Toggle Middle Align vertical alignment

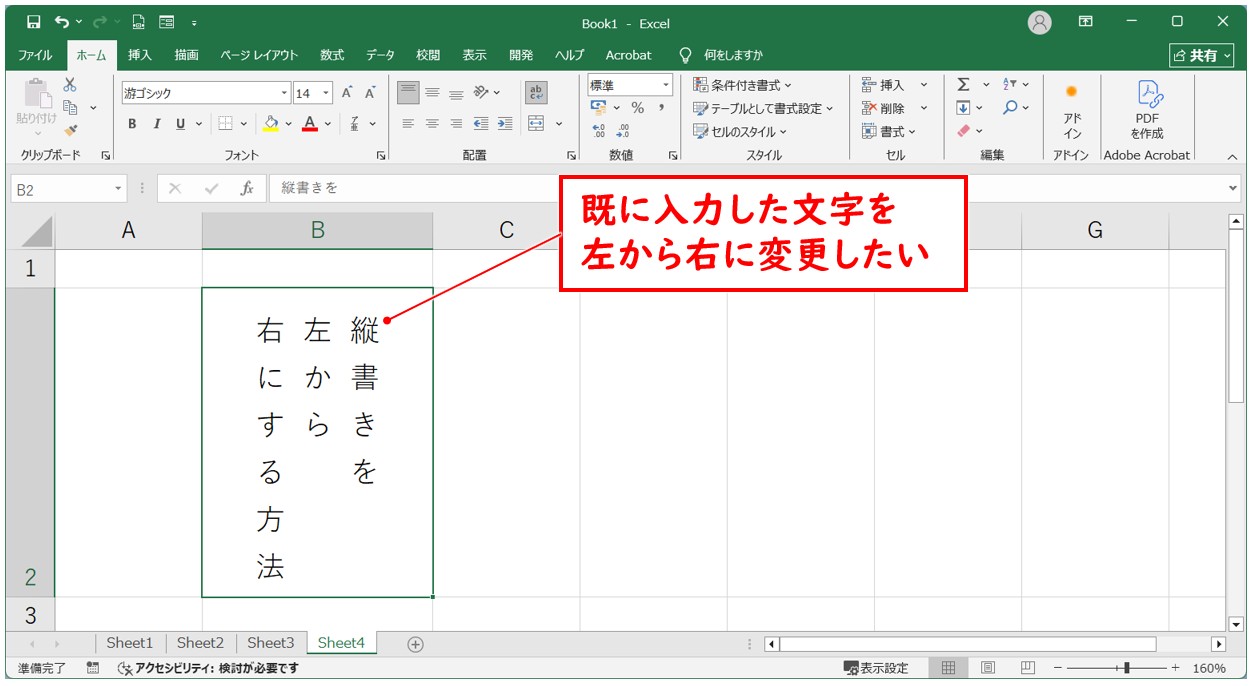pos(432,93)
